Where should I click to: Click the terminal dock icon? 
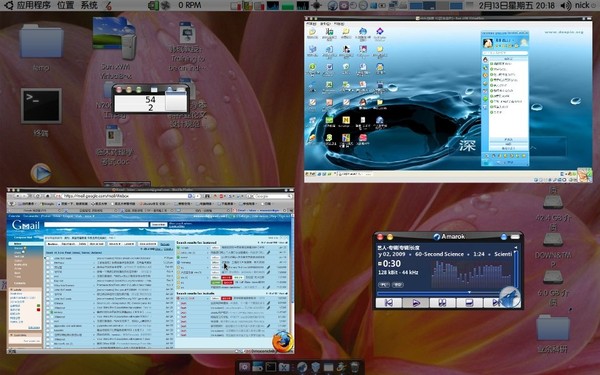coord(271,367)
